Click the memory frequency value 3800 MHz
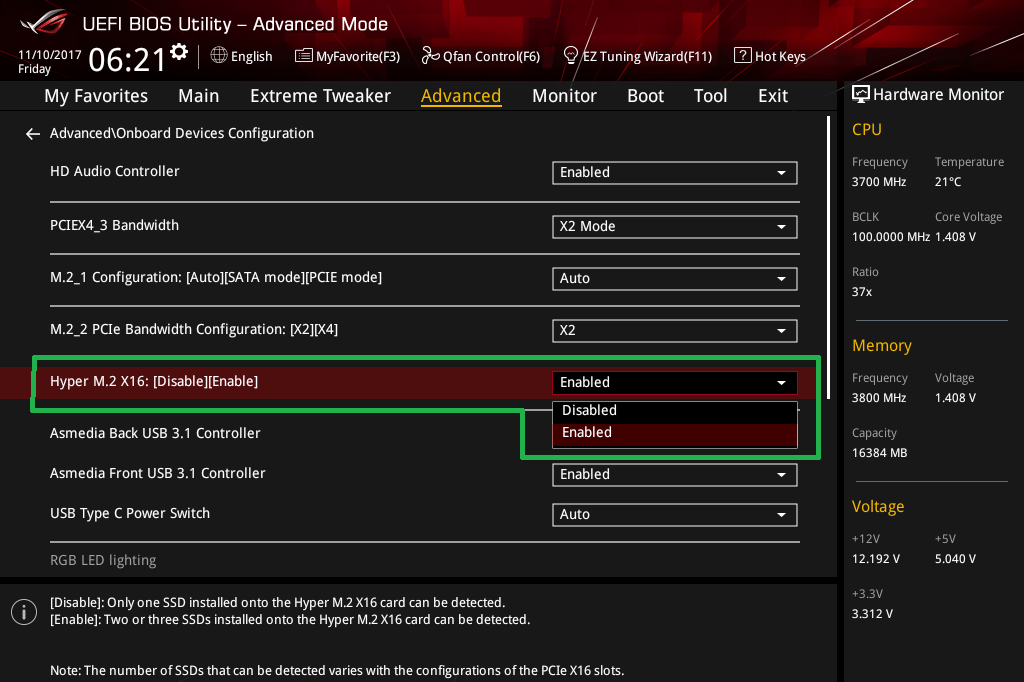The height and width of the screenshot is (682, 1024). point(879,398)
